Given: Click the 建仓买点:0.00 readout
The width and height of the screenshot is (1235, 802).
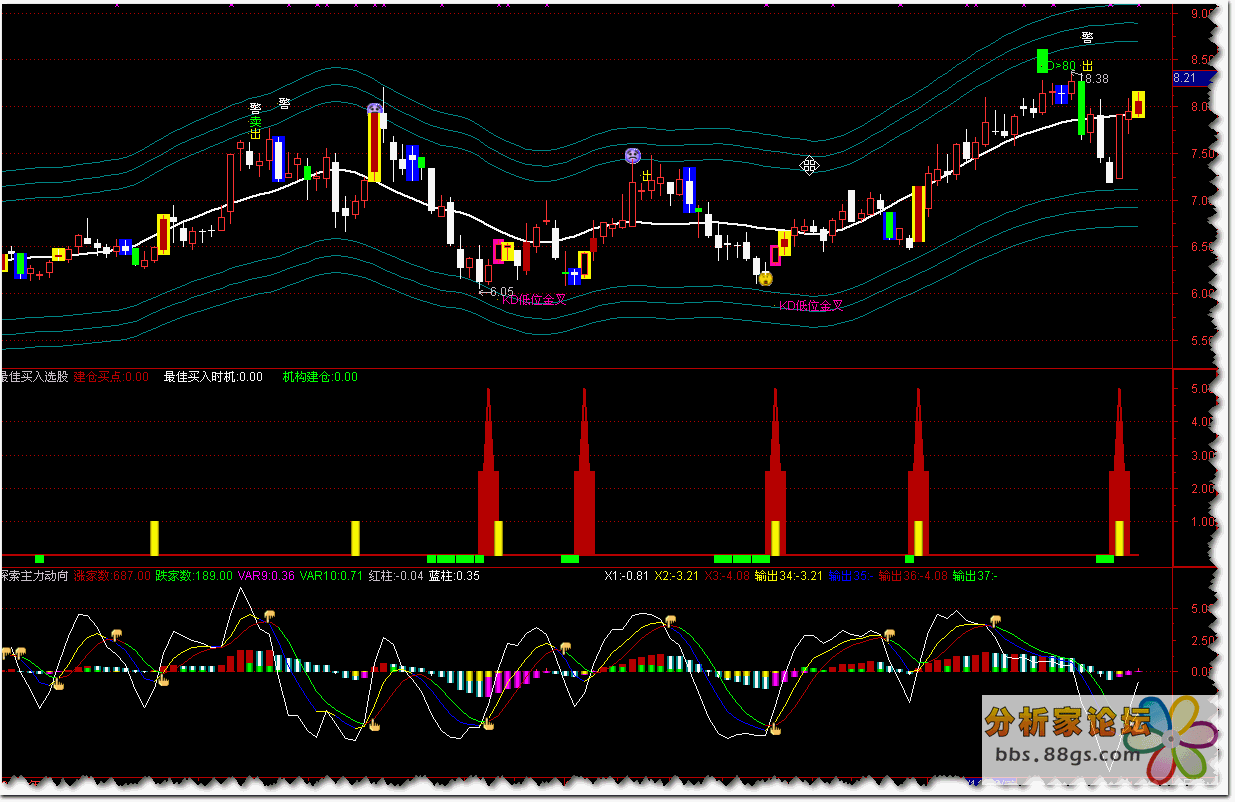Looking at the screenshot, I should coord(111,377).
